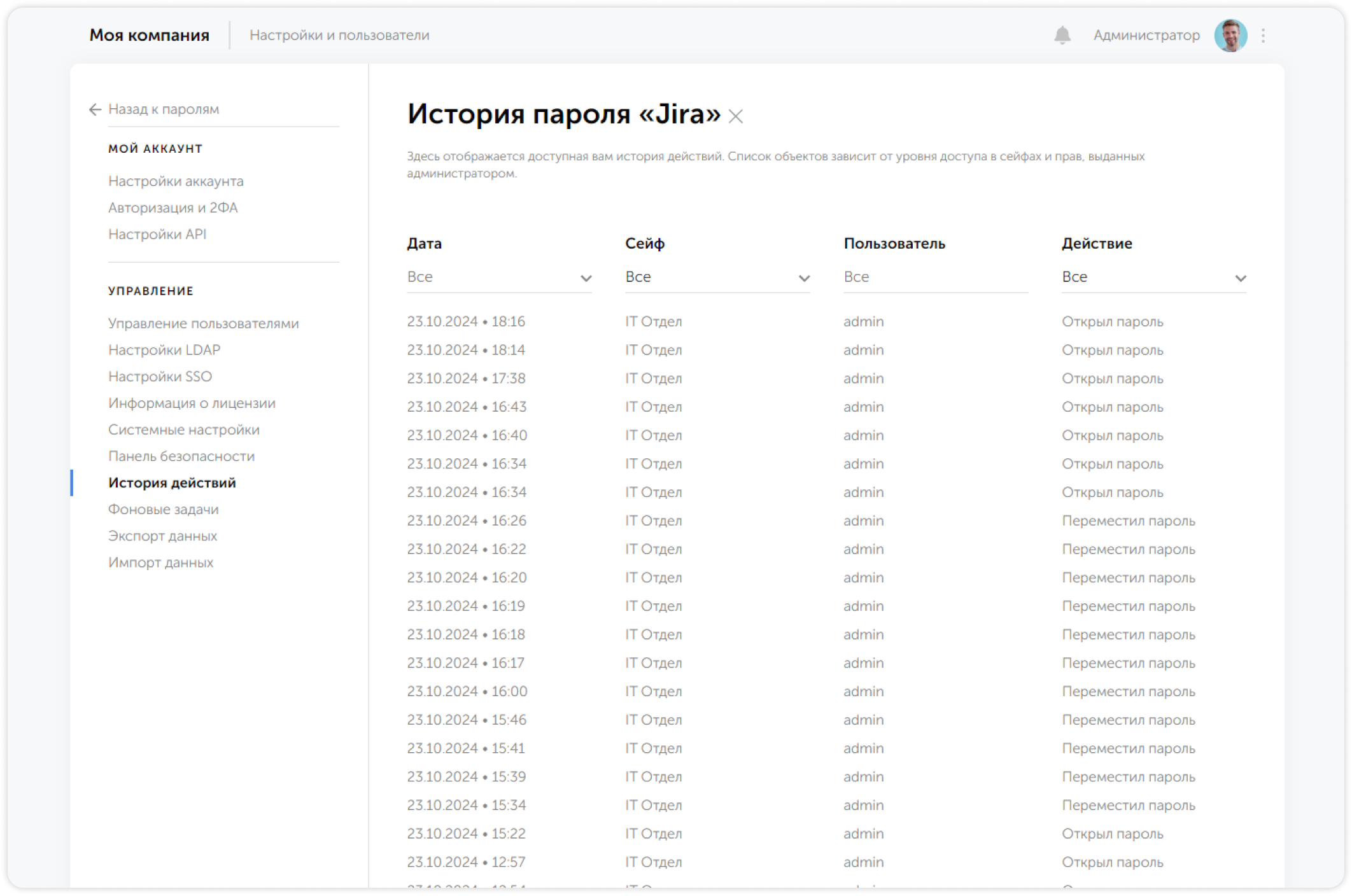
Task: Select «История действий» in the sidebar
Action: click(x=173, y=482)
